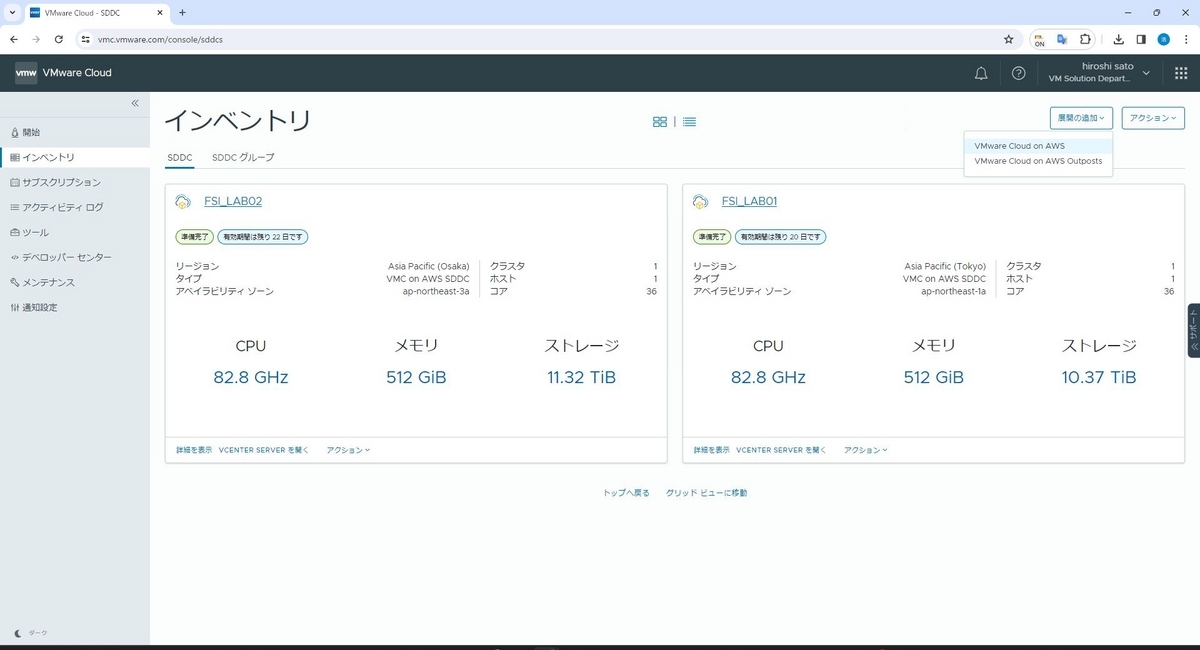Screen dimensions: 1200x650
Task: Open the アクション dropdown on FSI_LAB02 card
Action: click(348, 450)
